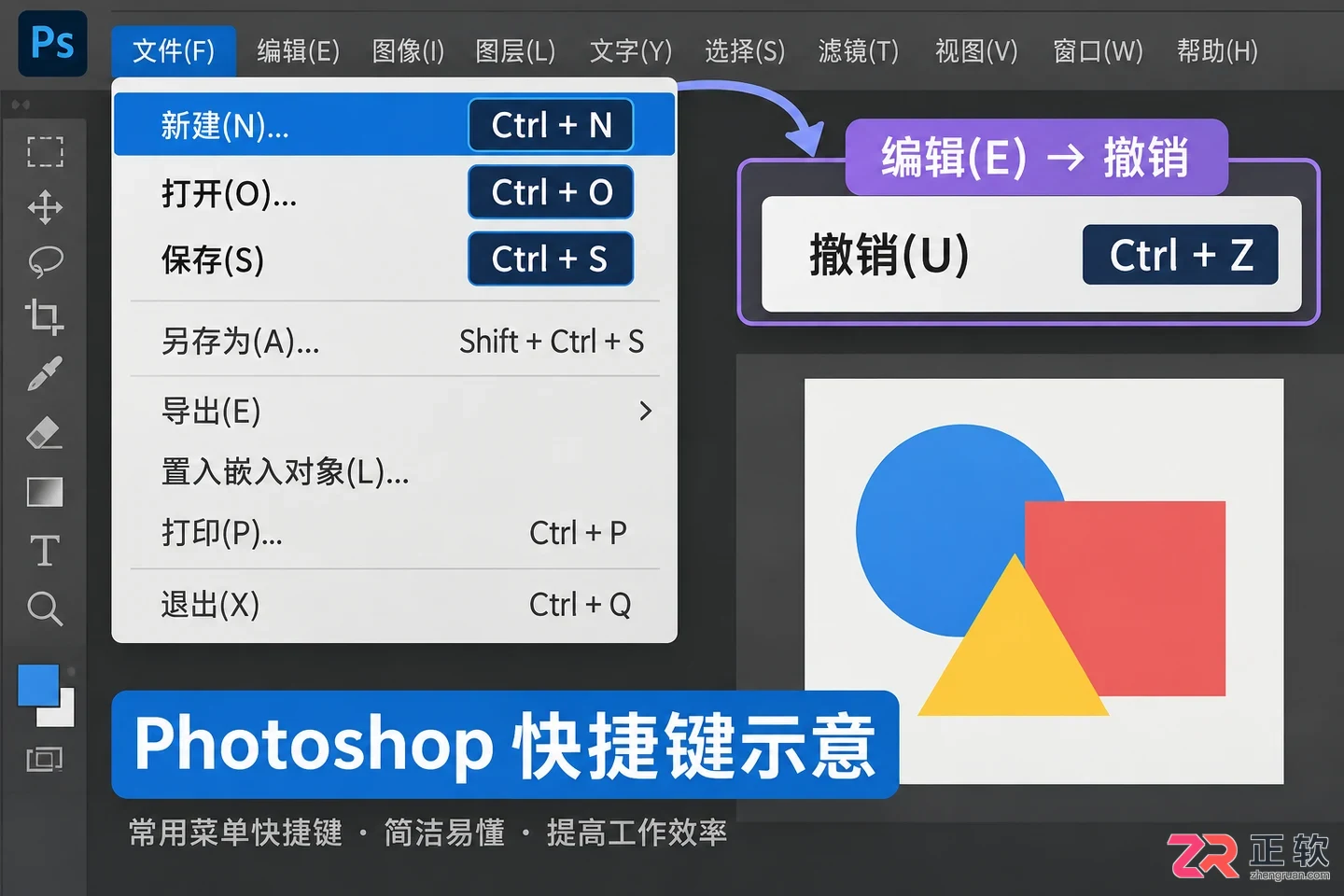Open the 编辑(E) menu

tap(299, 50)
